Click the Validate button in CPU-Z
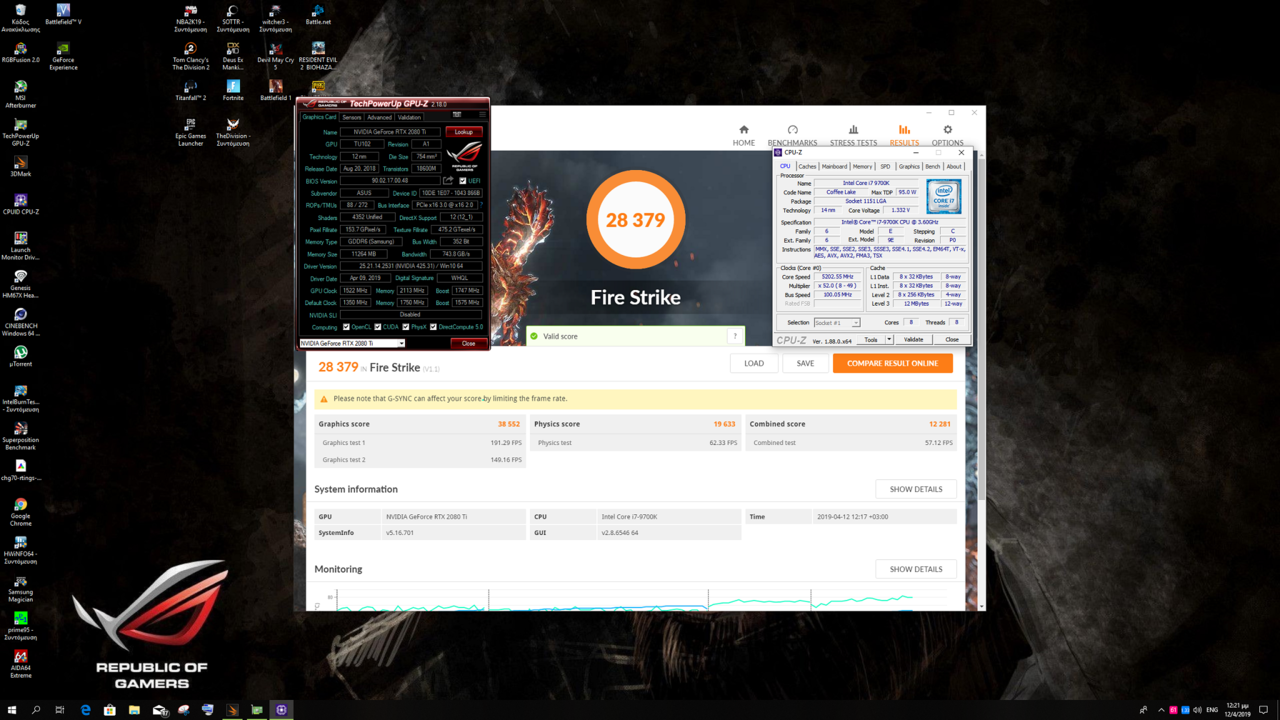This screenshot has width=1280, height=720. click(913, 340)
